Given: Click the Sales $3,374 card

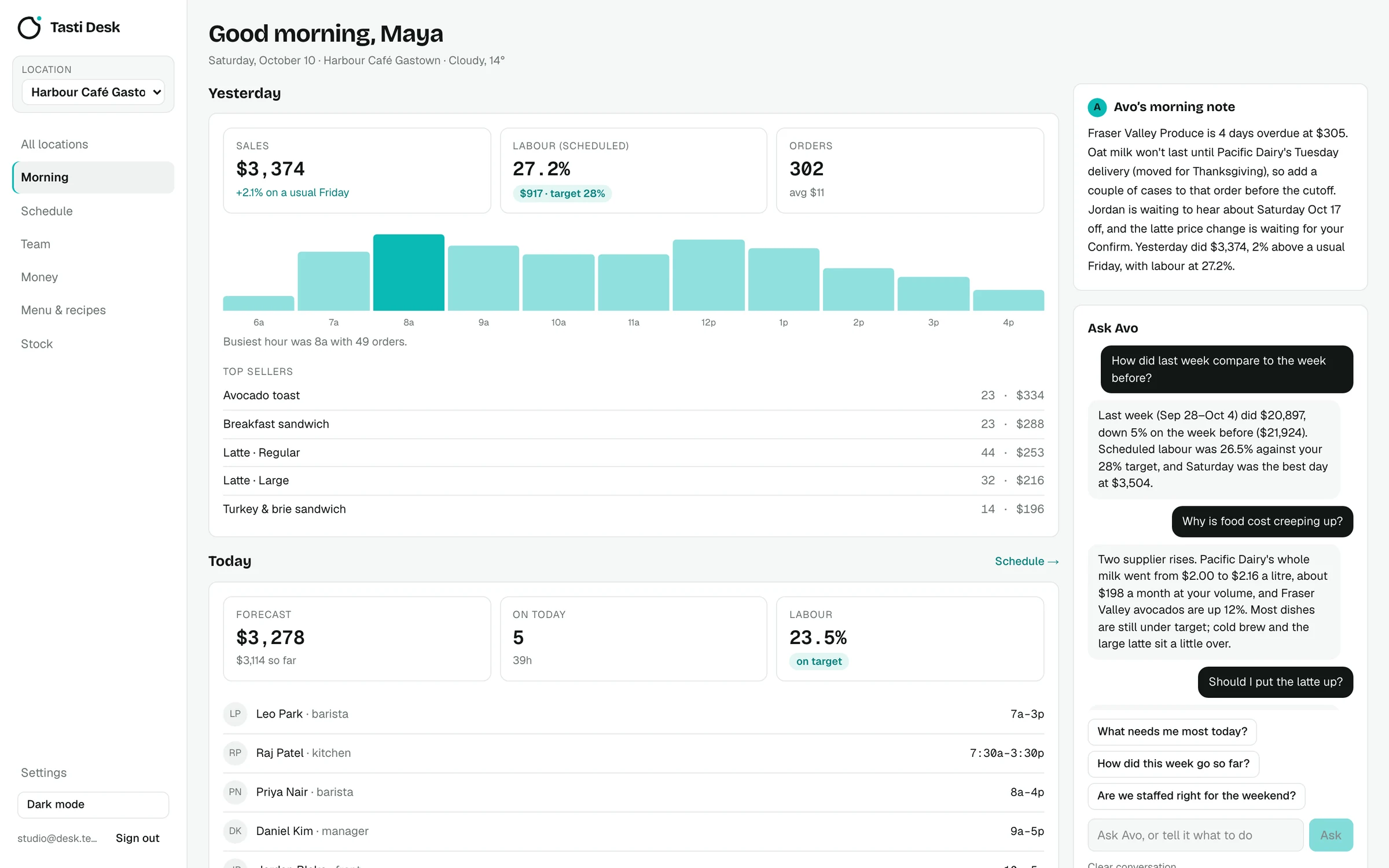Looking at the screenshot, I should pyautogui.click(x=357, y=171).
